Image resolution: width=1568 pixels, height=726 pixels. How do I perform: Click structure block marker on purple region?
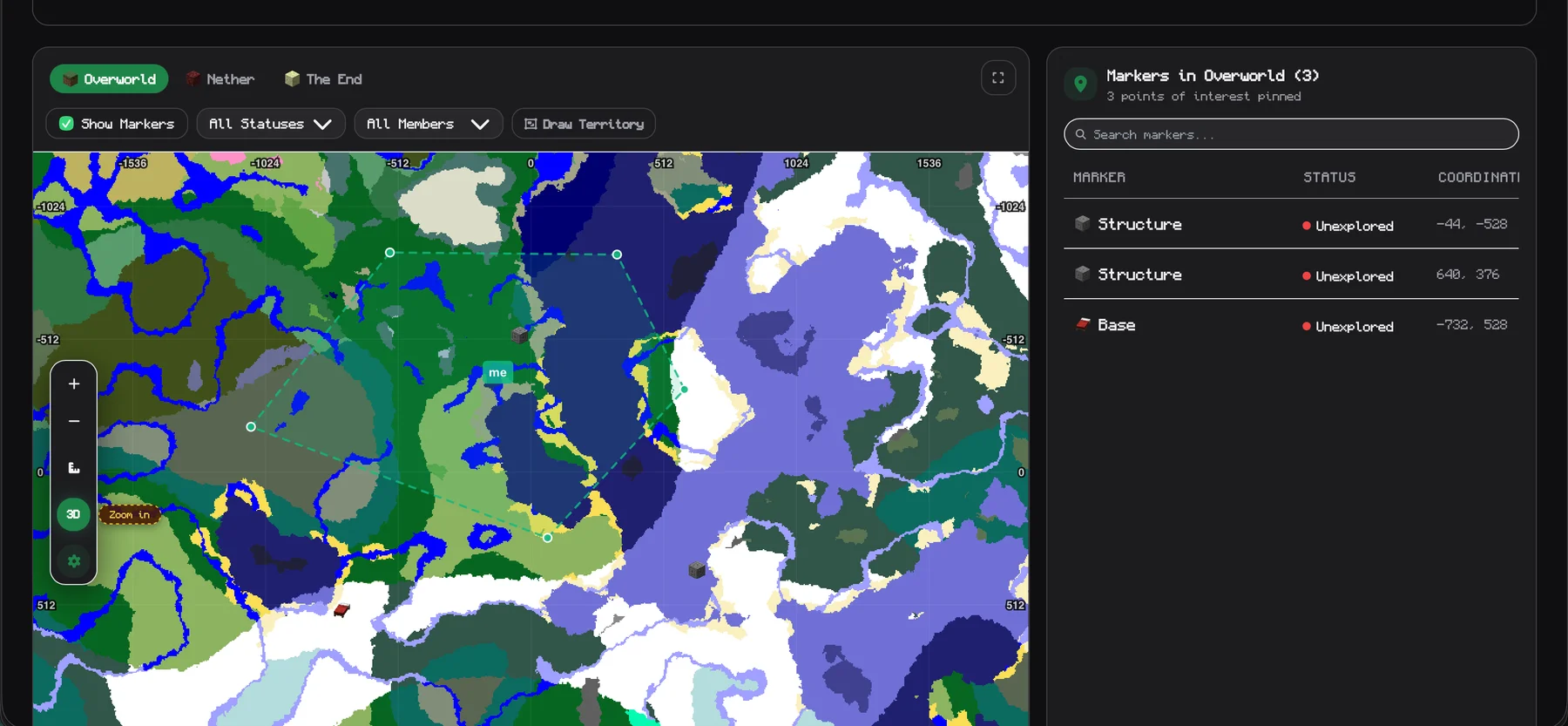point(697,570)
